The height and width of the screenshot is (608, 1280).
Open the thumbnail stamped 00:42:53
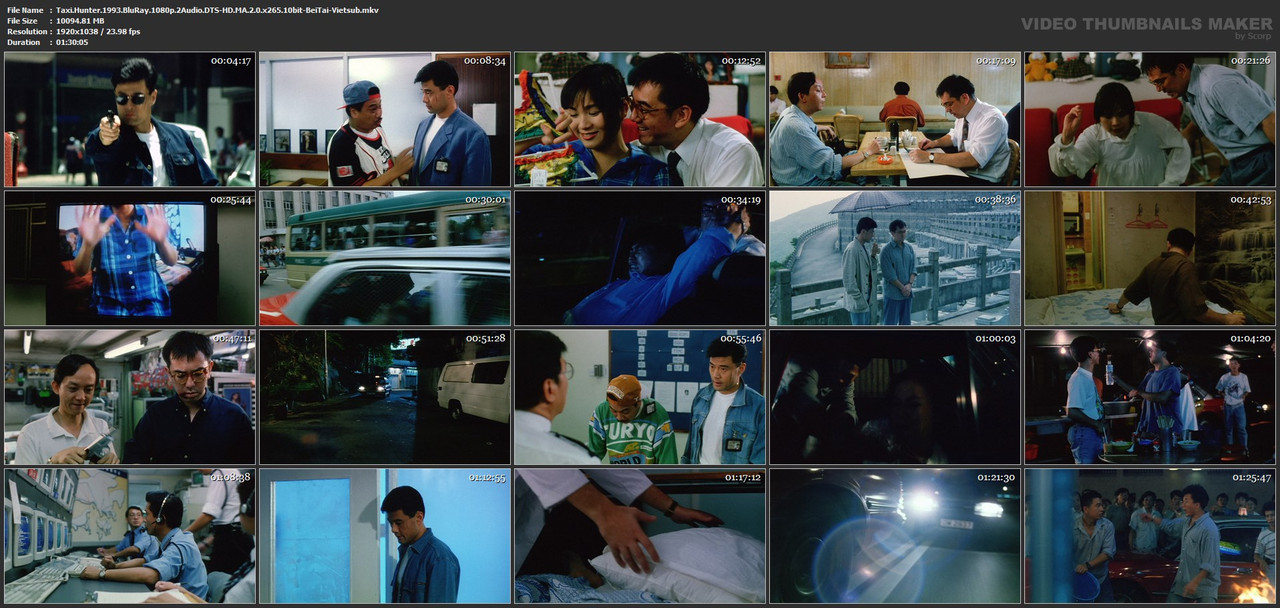click(x=1150, y=258)
